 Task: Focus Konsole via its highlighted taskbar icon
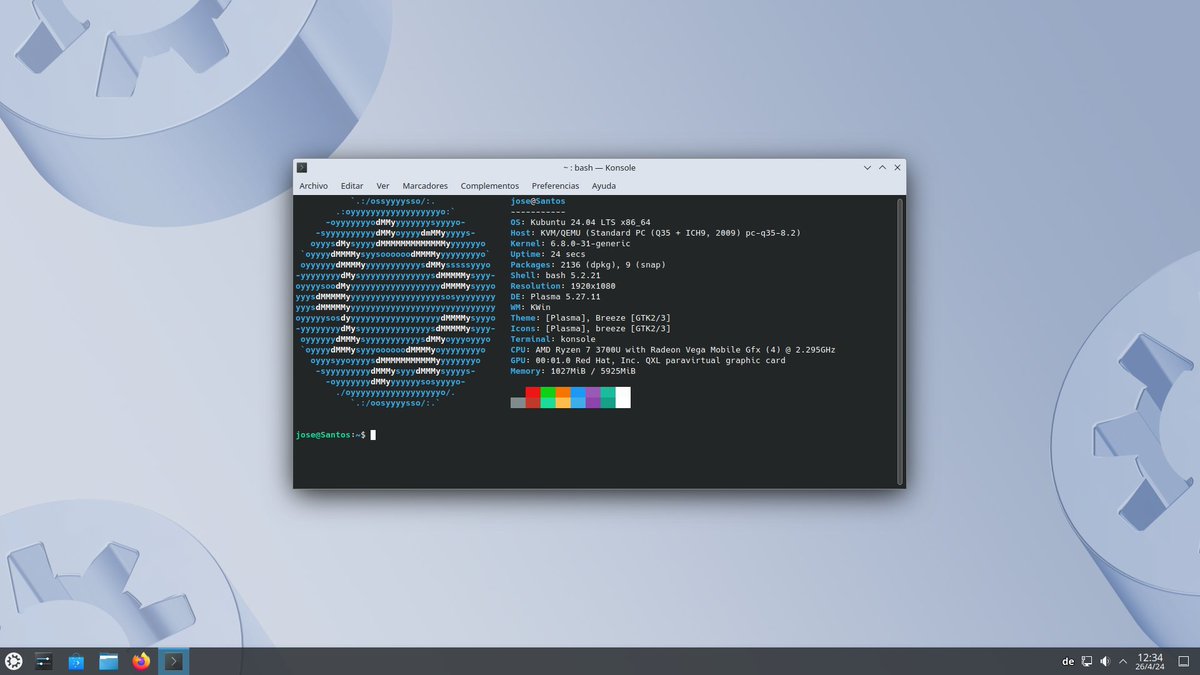pyautogui.click(x=173, y=661)
